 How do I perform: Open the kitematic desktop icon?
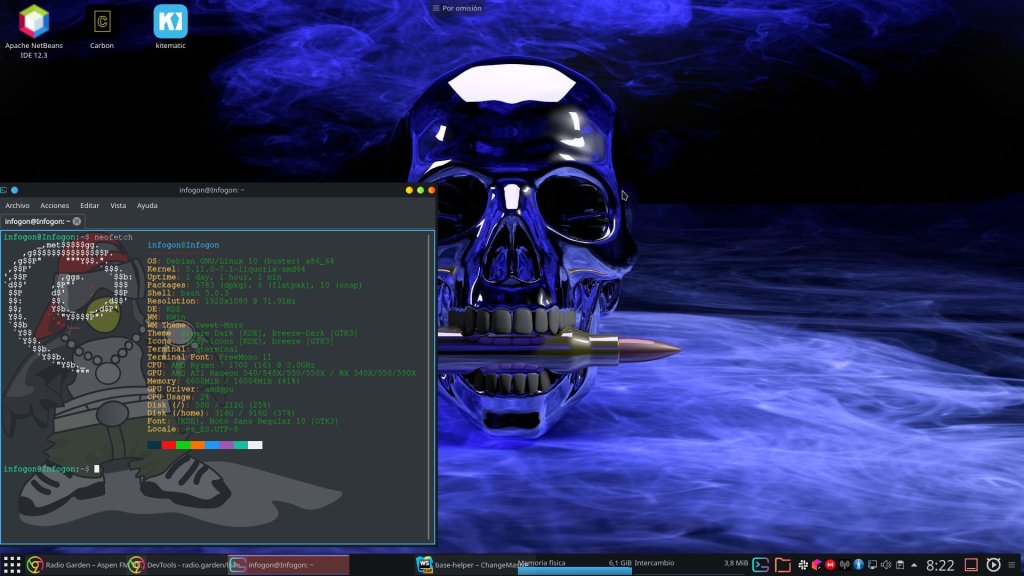point(170,22)
